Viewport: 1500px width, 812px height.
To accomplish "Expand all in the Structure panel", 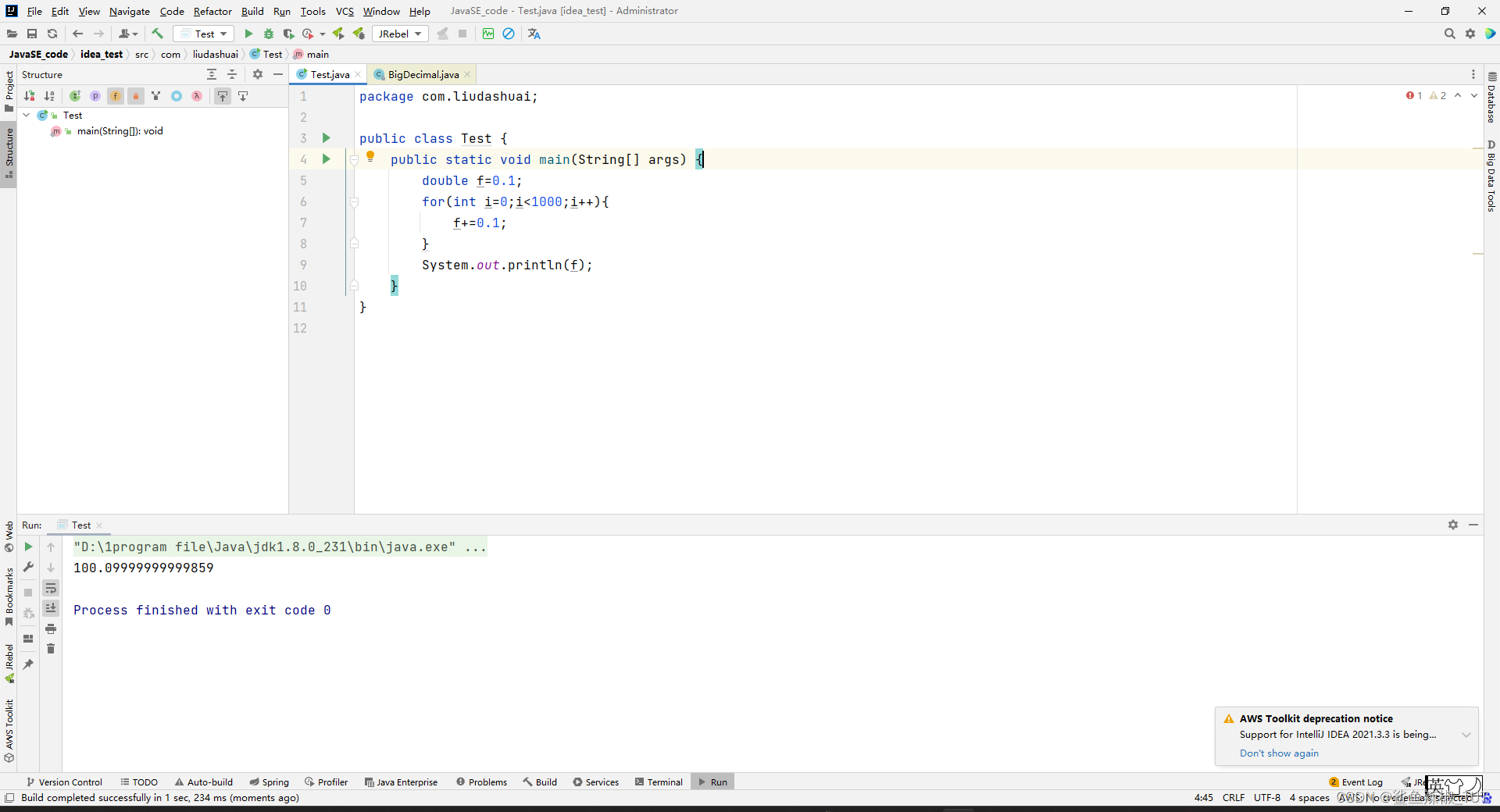I will pos(212,74).
